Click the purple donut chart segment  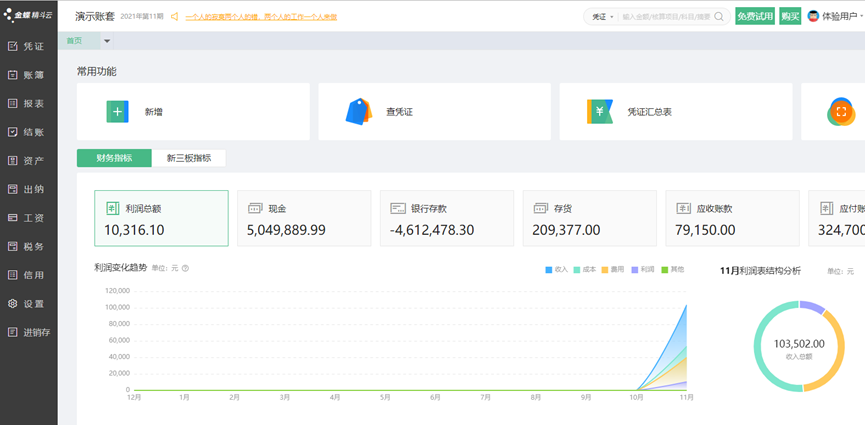[813, 307]
